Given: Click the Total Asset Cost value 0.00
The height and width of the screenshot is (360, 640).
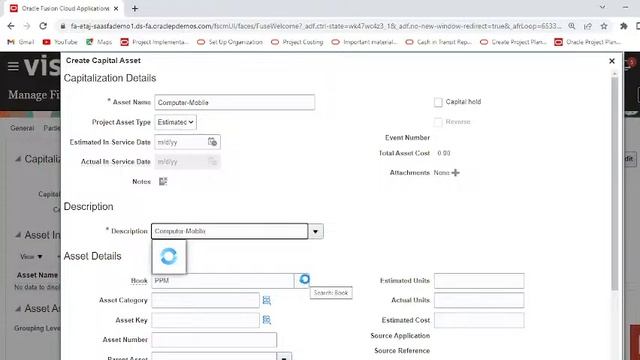Looking at the screenshot, I should (444, 153).
